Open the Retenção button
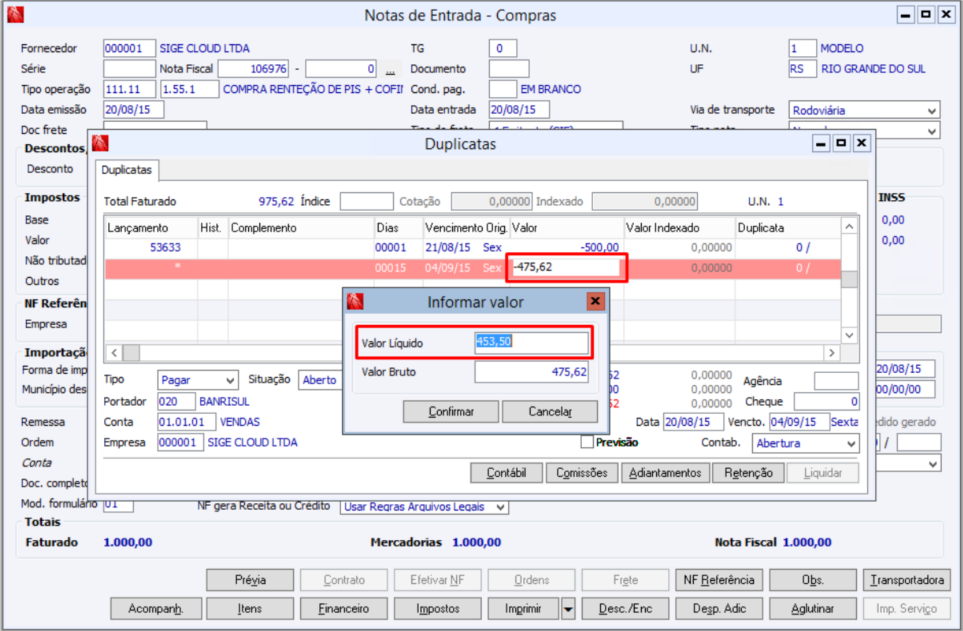The height and width of the screenshot is (631, 963). pyautogui.click(x=748, y=473)
